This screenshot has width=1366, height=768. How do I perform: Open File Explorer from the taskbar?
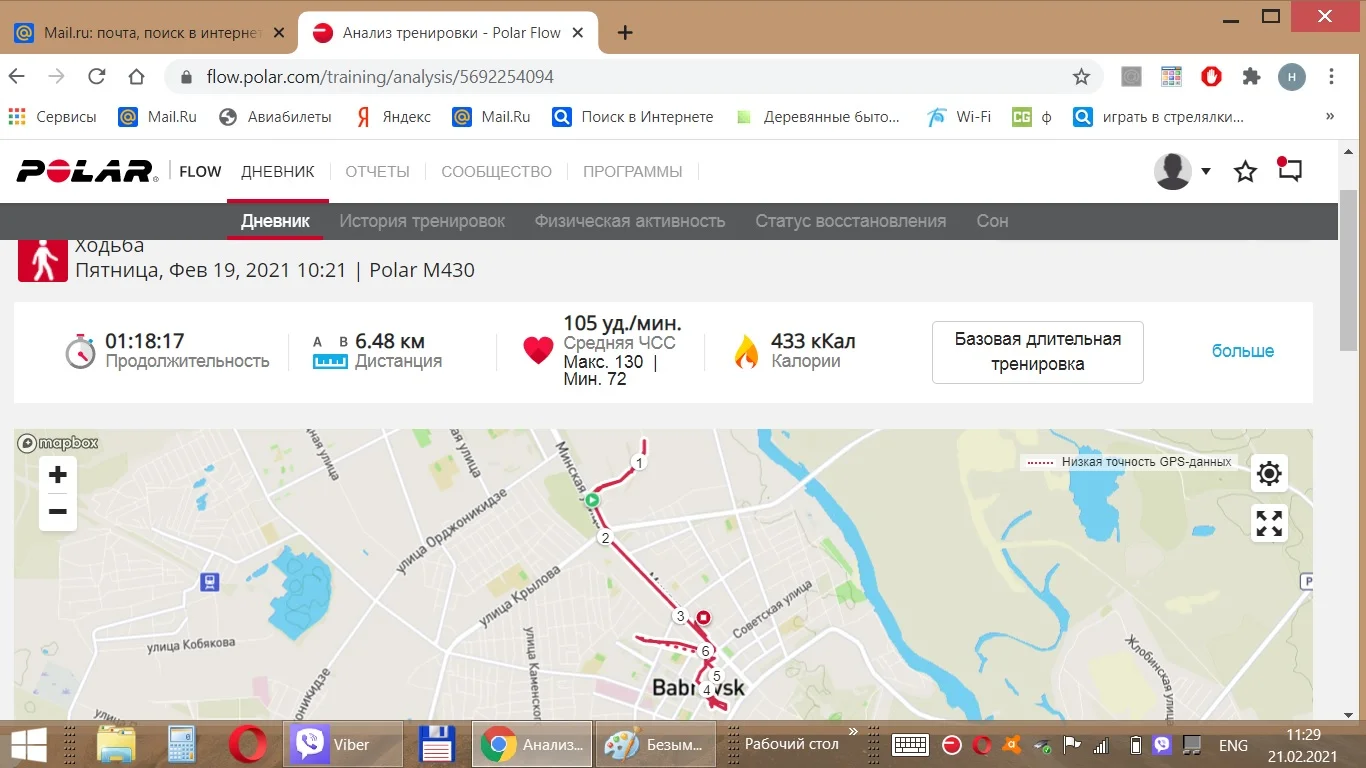(x=116, y=744)
